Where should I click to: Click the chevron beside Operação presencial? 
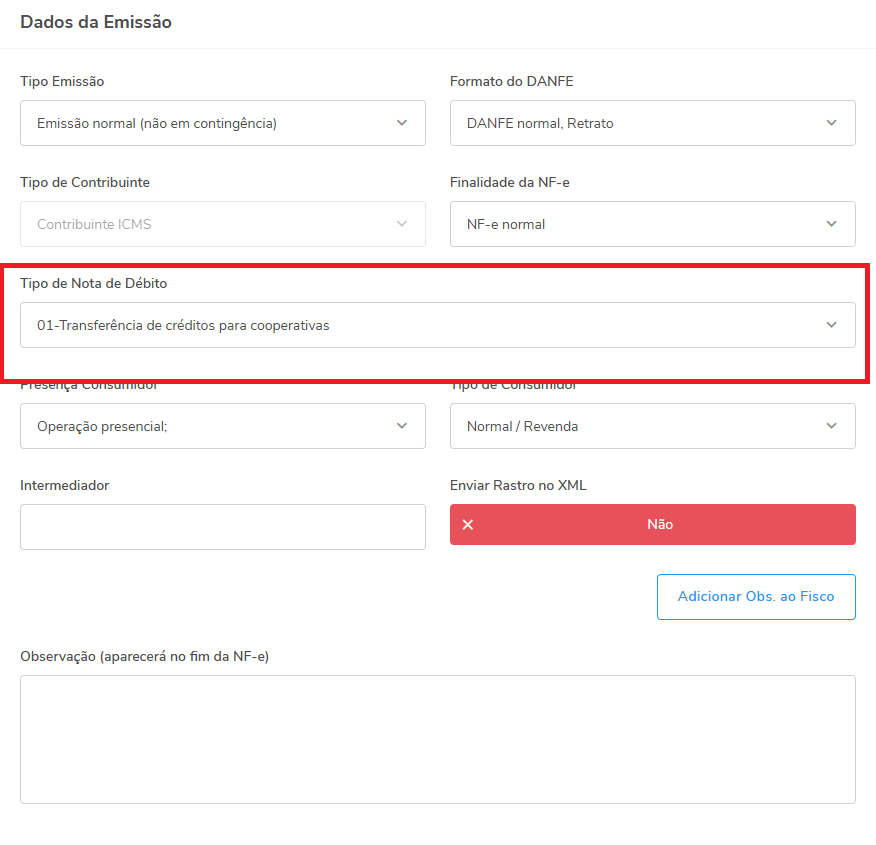(x=402, y=426)
